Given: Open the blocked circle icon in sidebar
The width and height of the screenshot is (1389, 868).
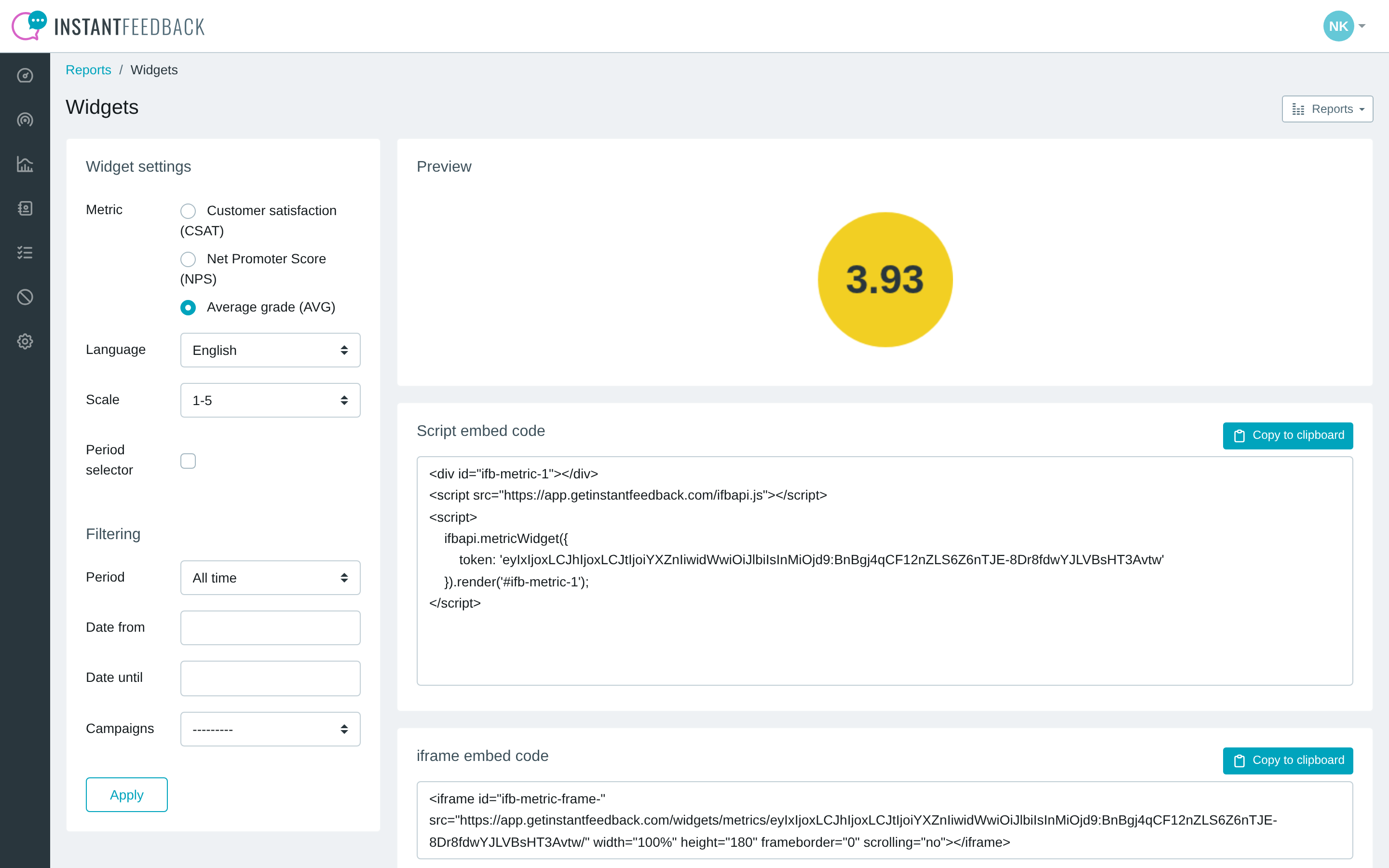Looking at the screenshot, I should [x=25, y=297].
